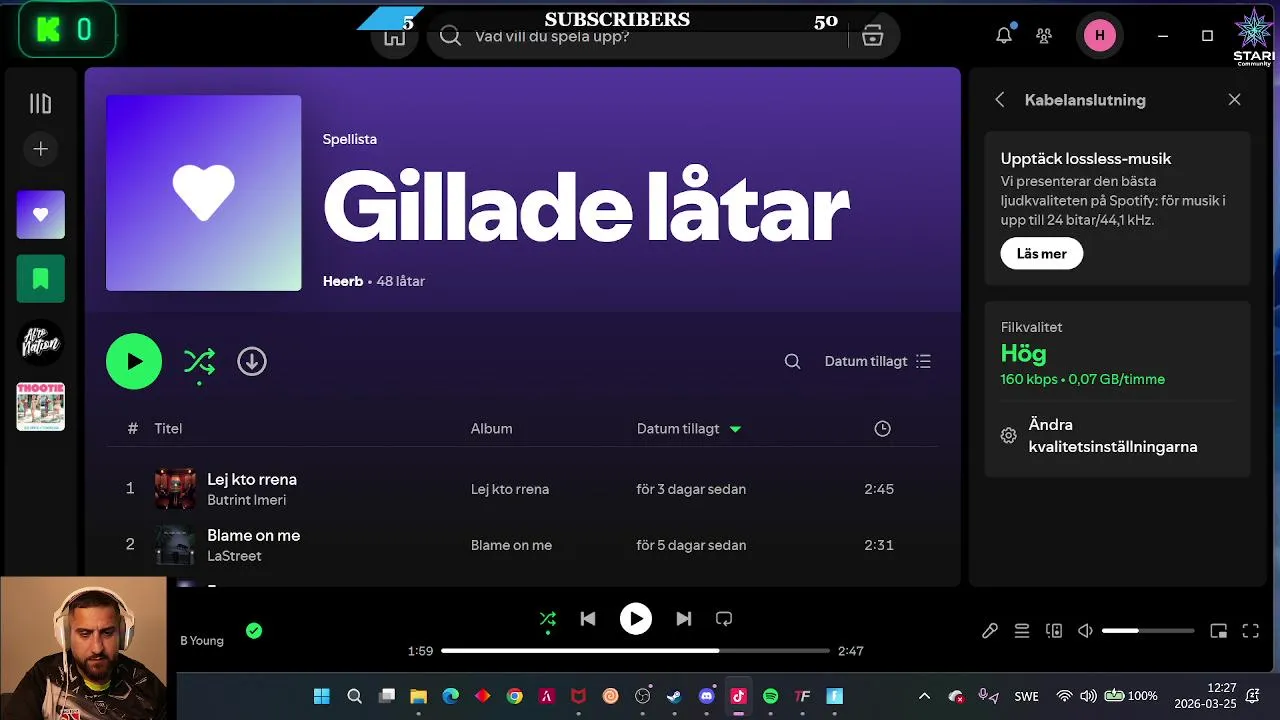The height and width of the screenshot is (720, 1280).
Task: Open Google Chrome from the taskbar
Action: 514,696
